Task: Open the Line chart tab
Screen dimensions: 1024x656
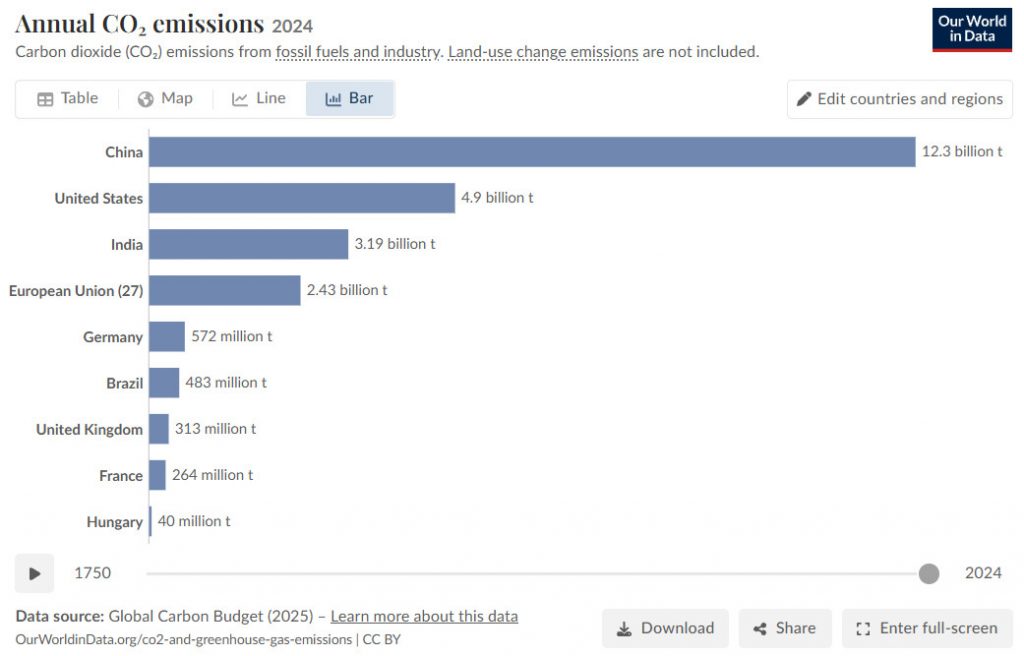Action: [259, 99]
